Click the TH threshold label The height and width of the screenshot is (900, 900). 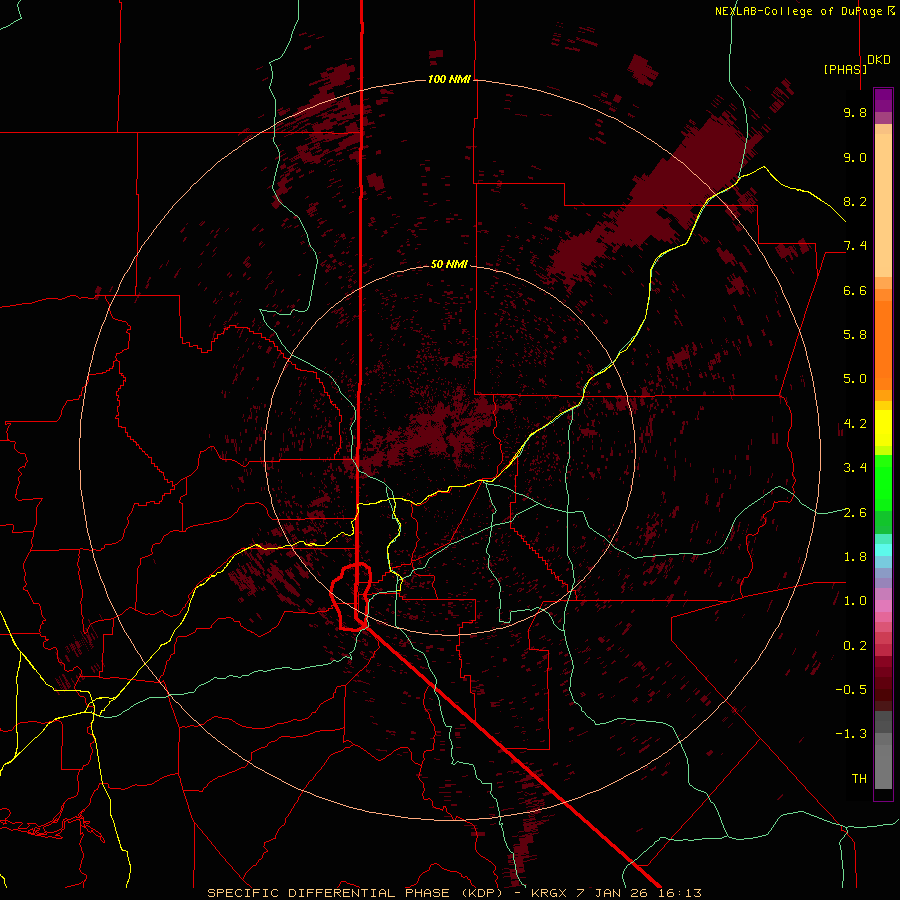[859, 779]
